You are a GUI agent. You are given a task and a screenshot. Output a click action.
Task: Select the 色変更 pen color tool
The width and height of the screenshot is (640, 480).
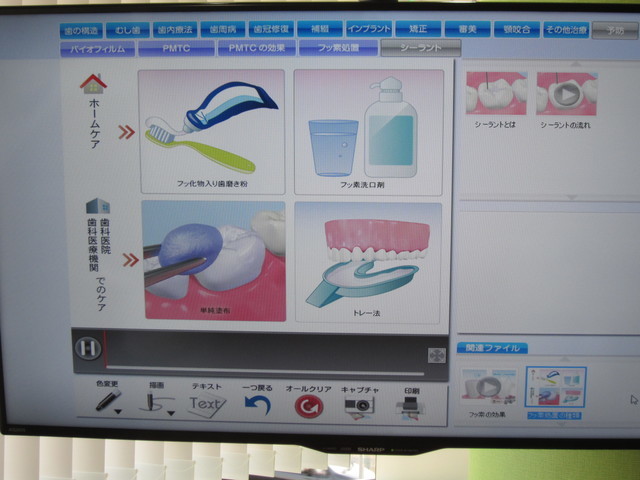point(108,400)
